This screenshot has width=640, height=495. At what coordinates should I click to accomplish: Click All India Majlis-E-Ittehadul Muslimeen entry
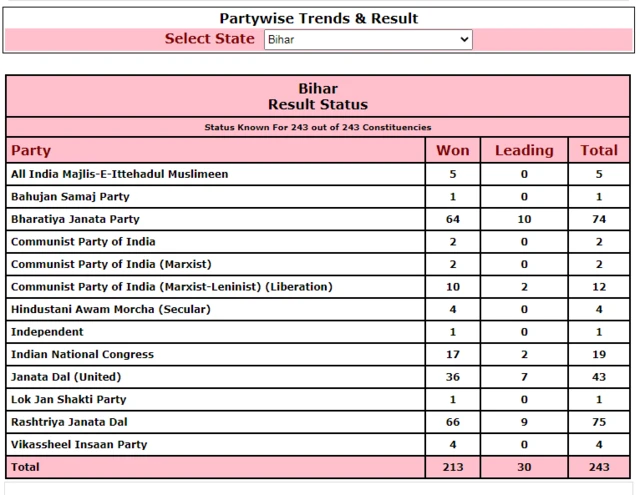pyautogui.click(x=119, y=174)
